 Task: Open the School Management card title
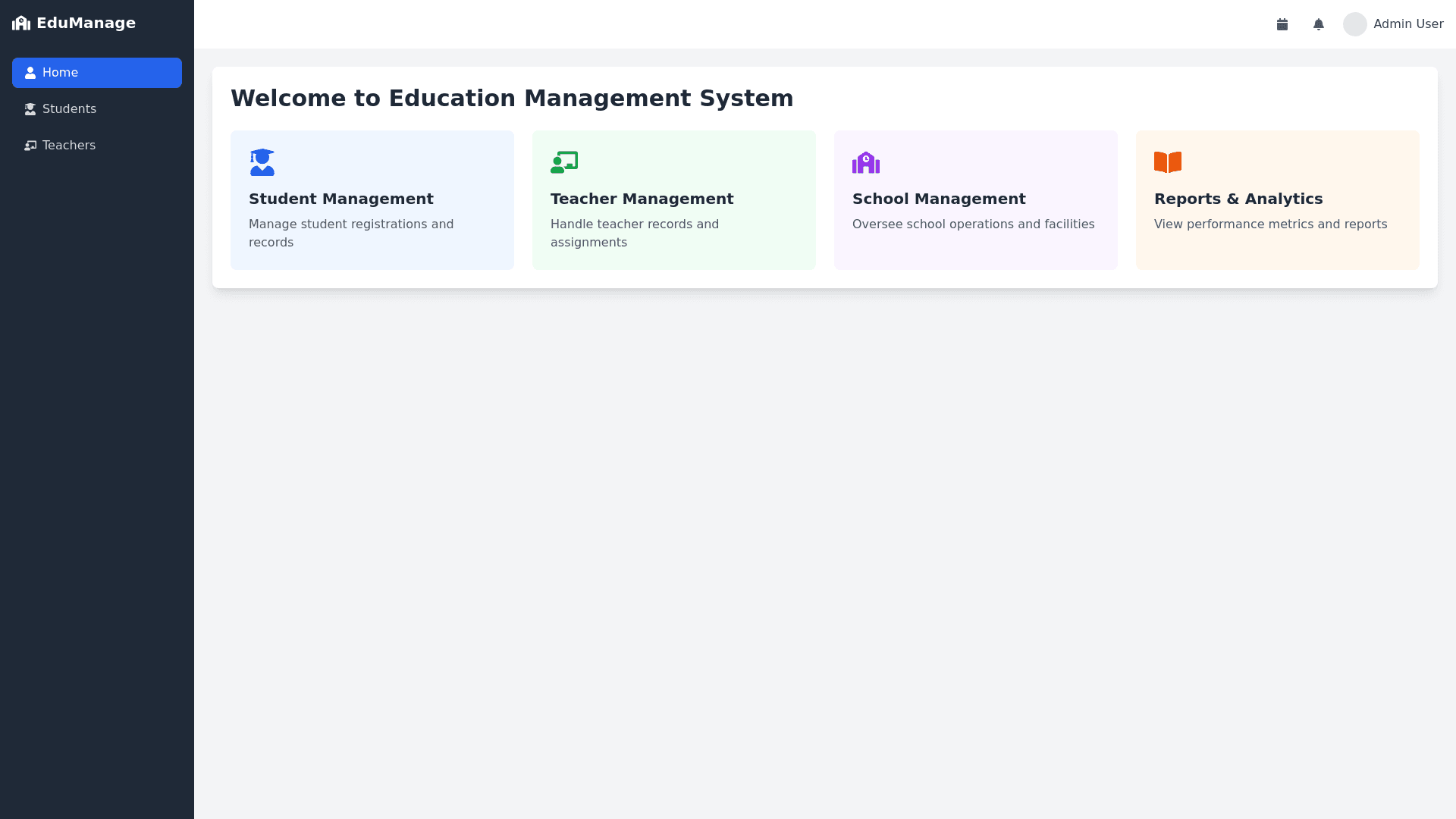(939, 199)
